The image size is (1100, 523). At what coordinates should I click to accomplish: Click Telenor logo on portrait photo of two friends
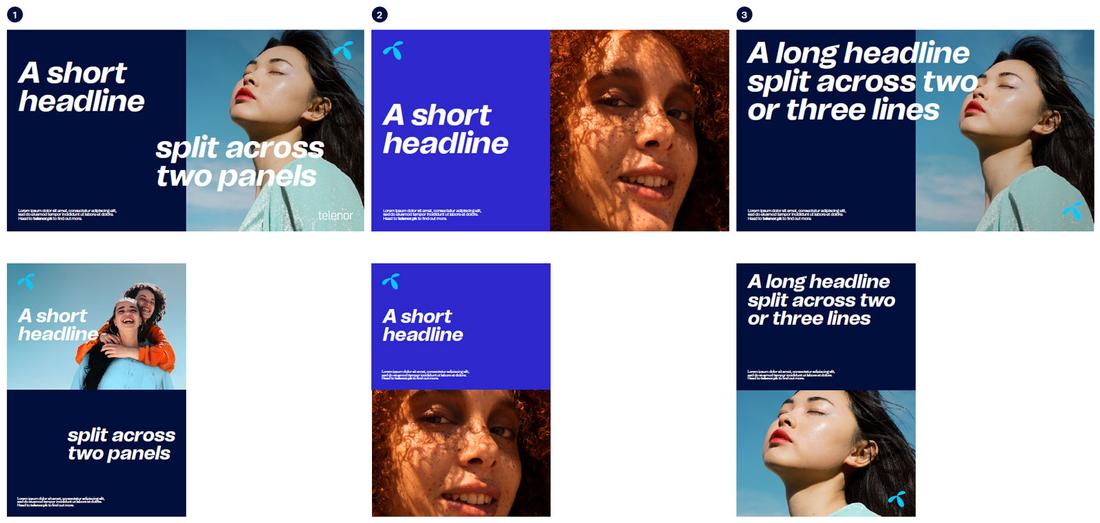[x=27, y=280]
